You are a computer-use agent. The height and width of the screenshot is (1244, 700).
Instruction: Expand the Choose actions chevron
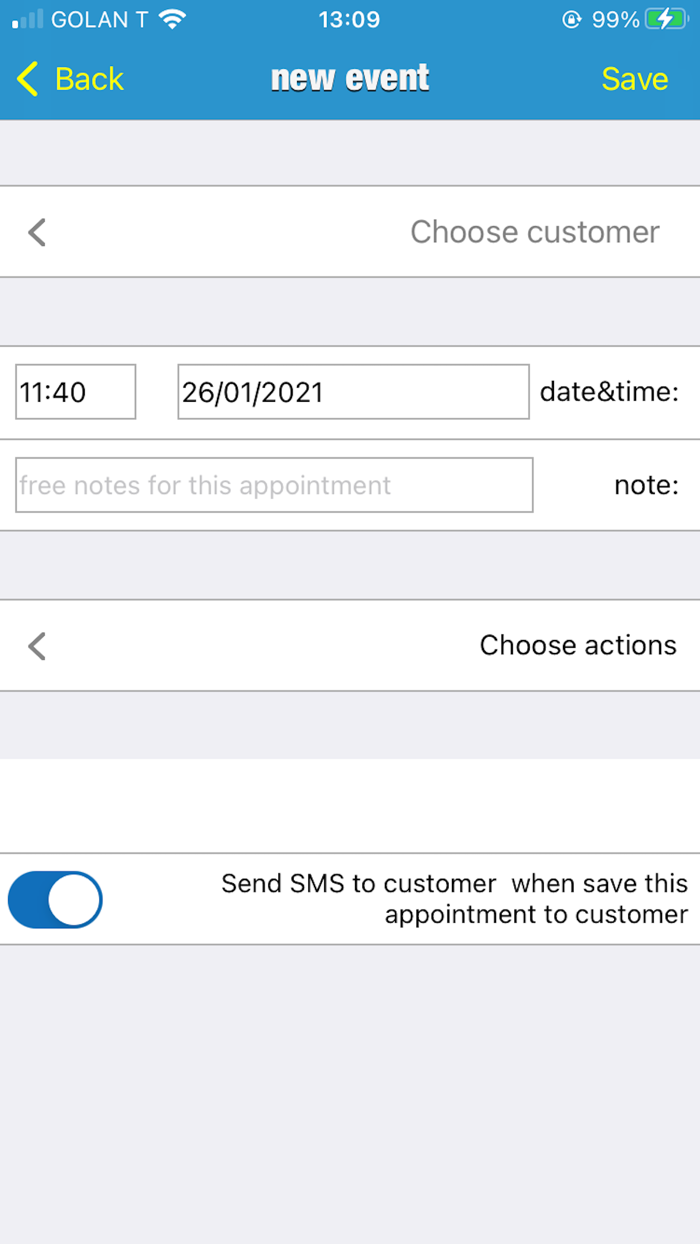(x=37, y=646)
